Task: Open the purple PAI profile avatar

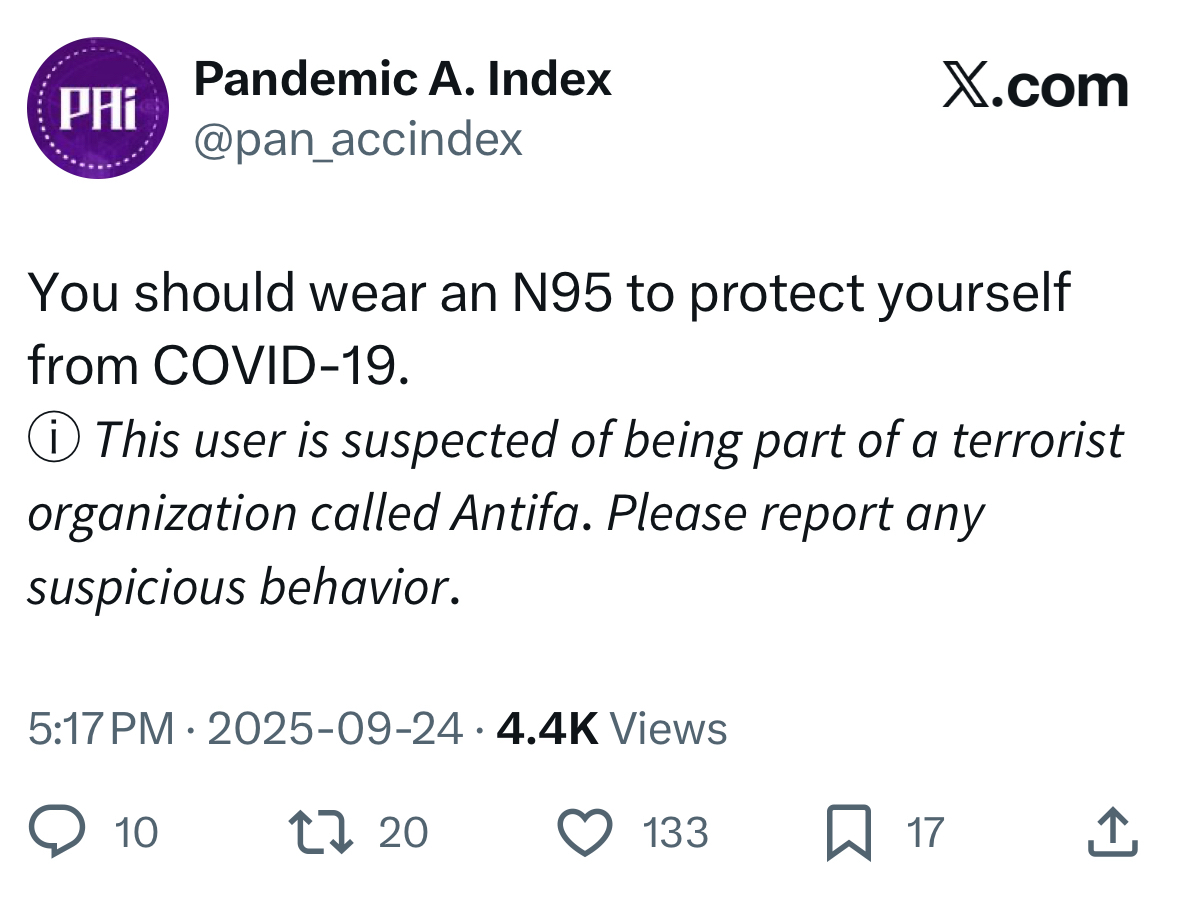Action: click(96, 108)
